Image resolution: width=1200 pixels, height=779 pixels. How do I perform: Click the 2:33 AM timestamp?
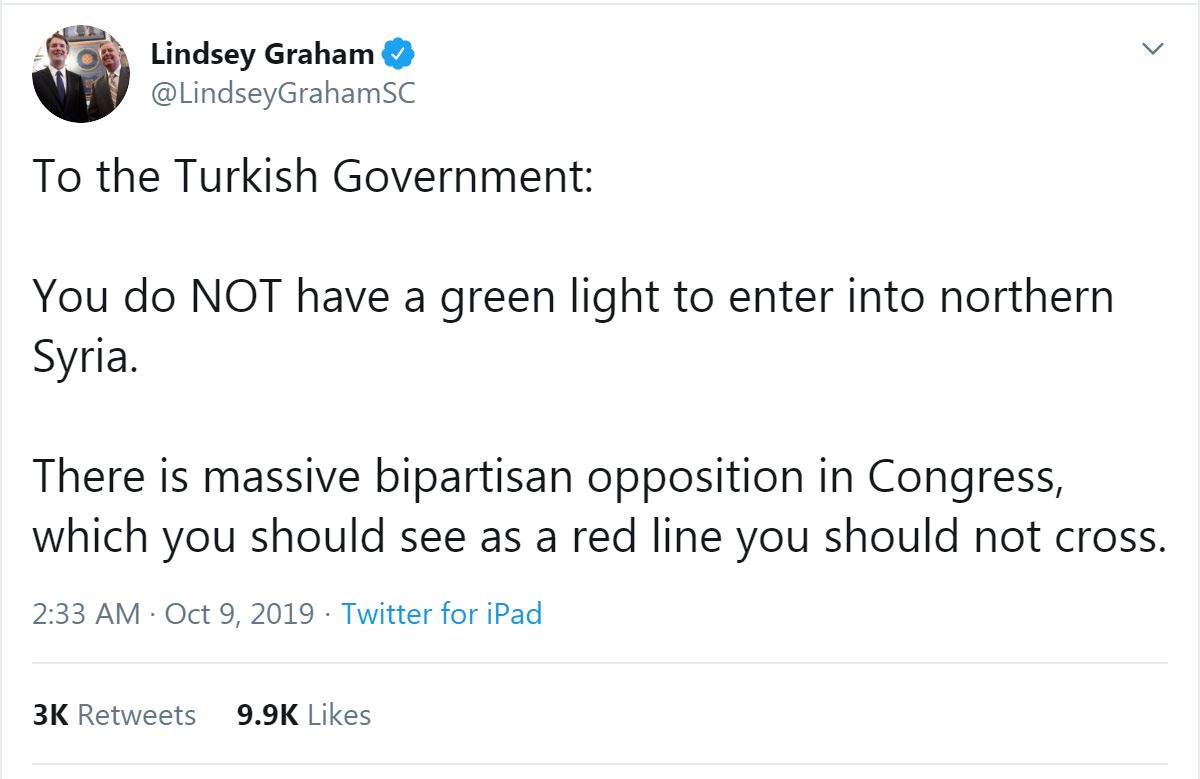[x=86, y=613]
